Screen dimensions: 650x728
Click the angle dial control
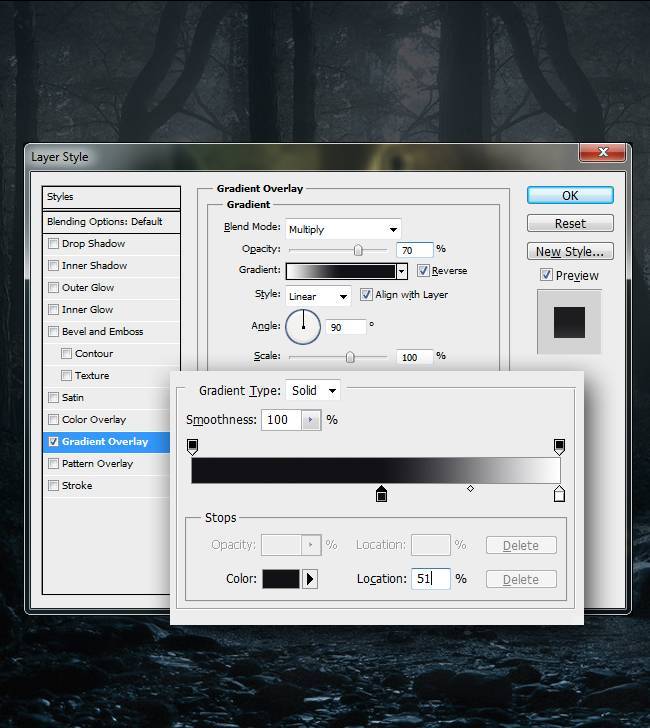pyautogui.click(x=303, y=326)
